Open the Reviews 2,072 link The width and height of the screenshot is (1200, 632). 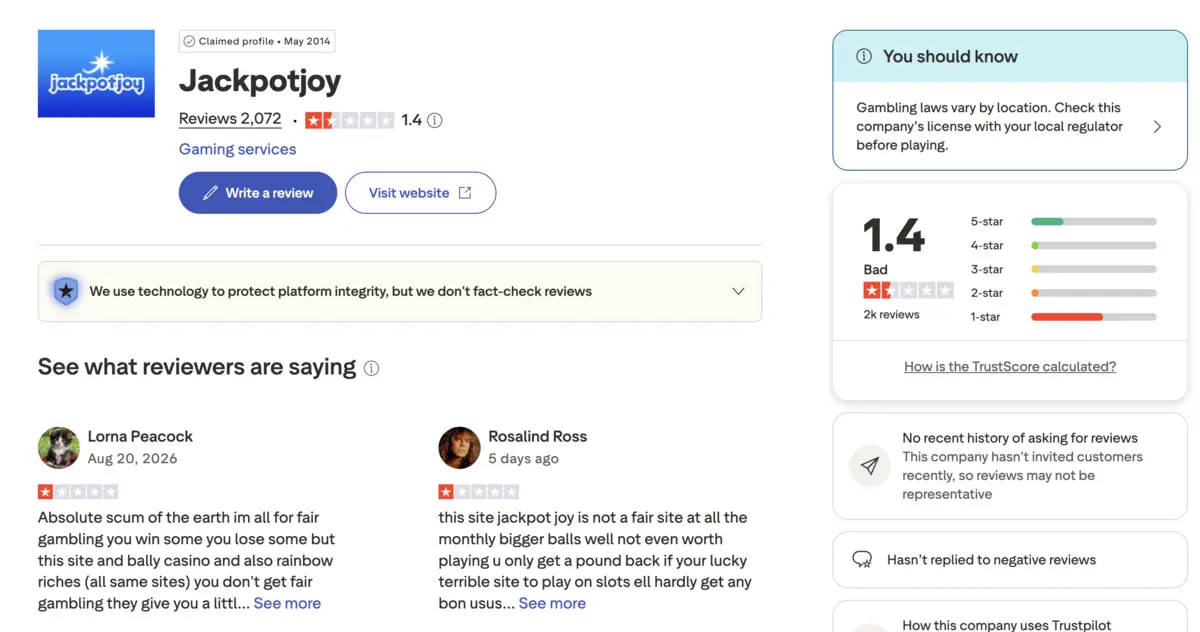click(x=230, y=119)
